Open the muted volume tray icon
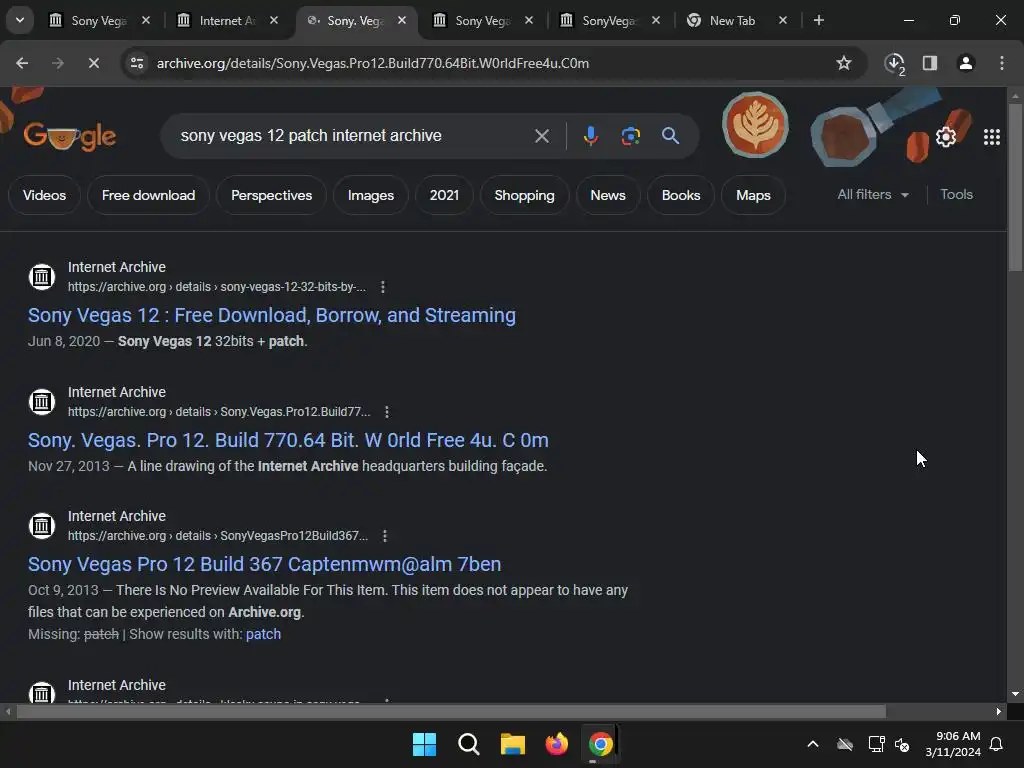Viewport: 1024px width, 768px height. [x=902, y=744]
